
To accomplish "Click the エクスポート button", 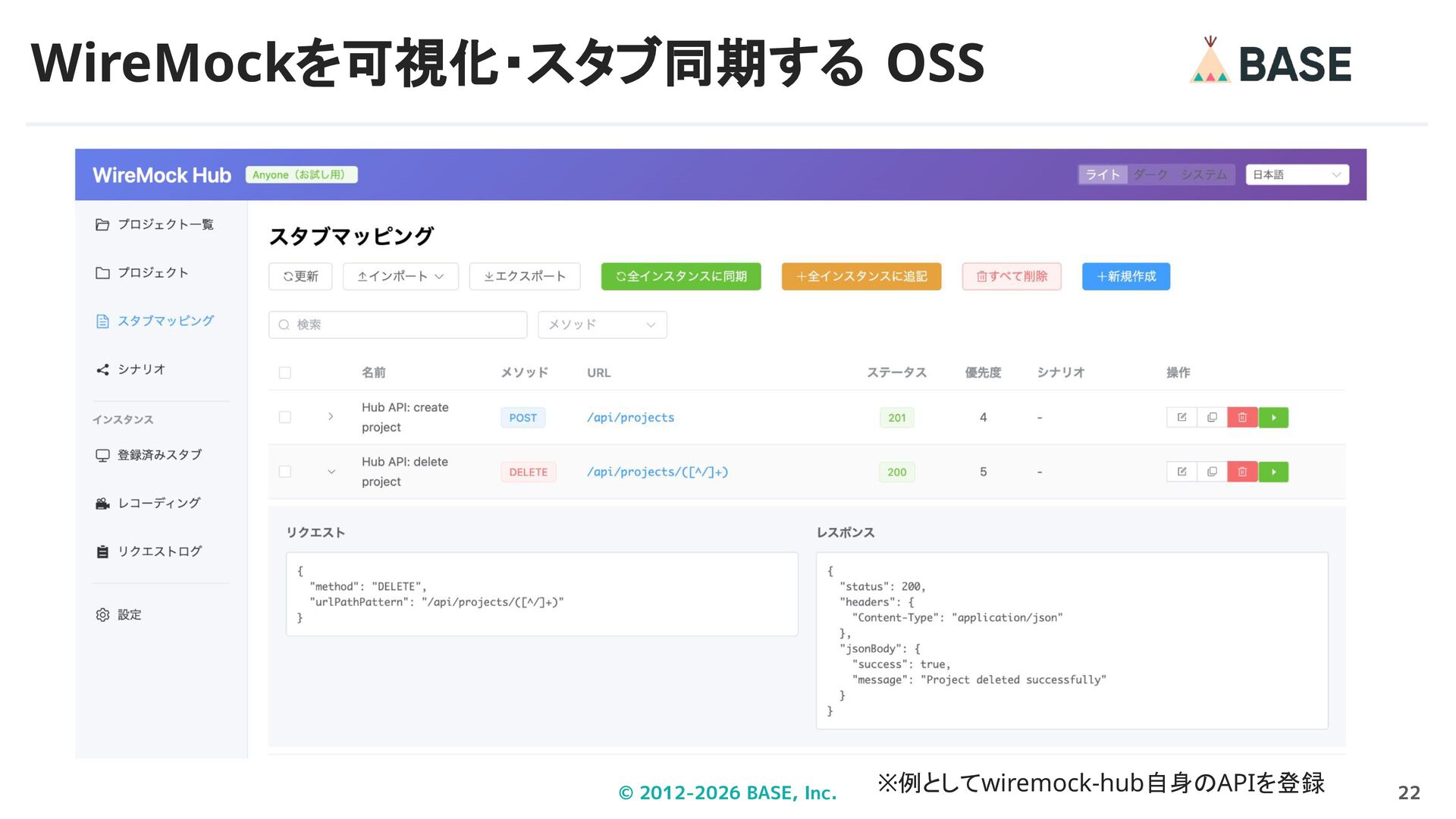I will 525,276.
